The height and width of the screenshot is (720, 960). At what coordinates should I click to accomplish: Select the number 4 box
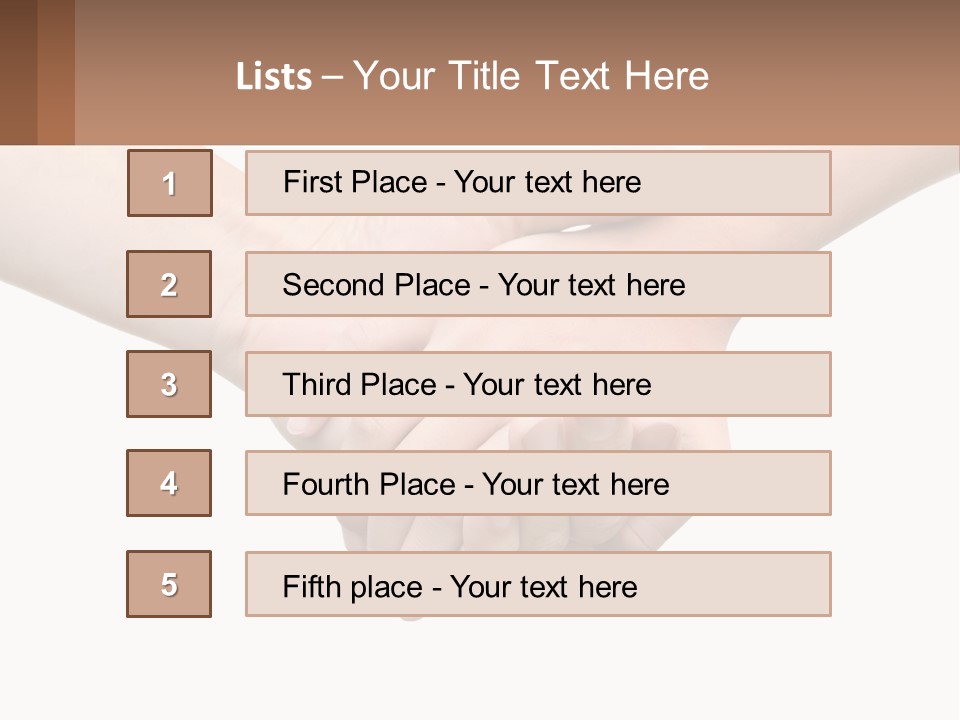pos(169,483)
